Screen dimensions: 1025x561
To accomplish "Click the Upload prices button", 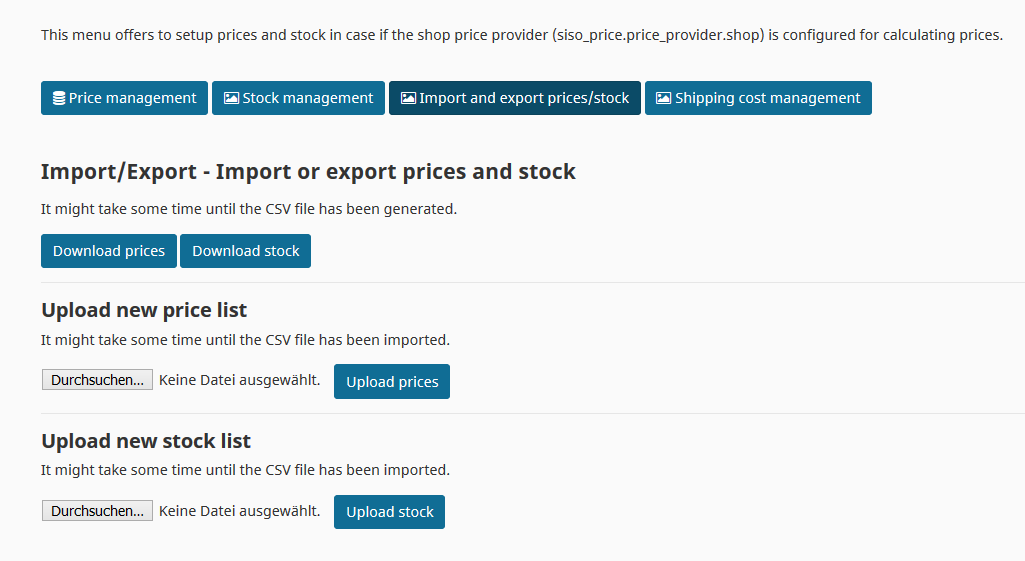I will click(392, 382).
